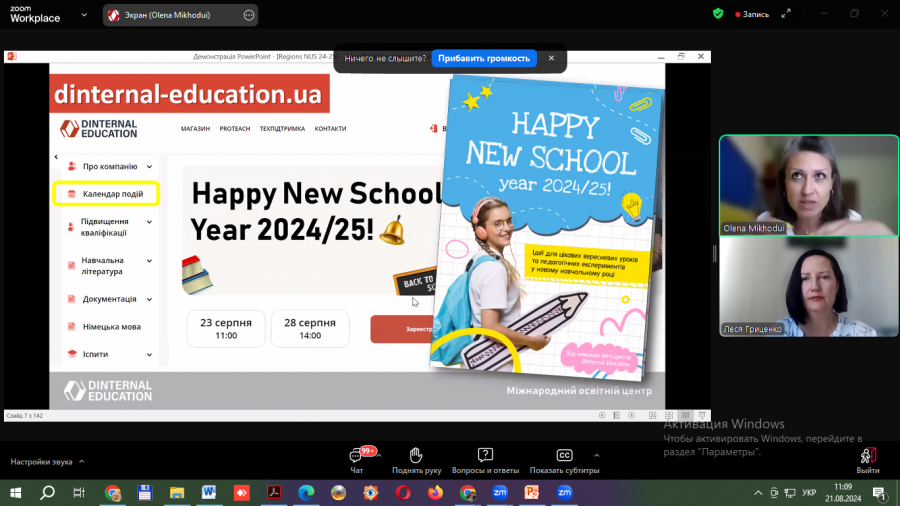Open Questions and Answers panel
The height and width of the screenshot is (506, 900).
(x=485, y=461)
